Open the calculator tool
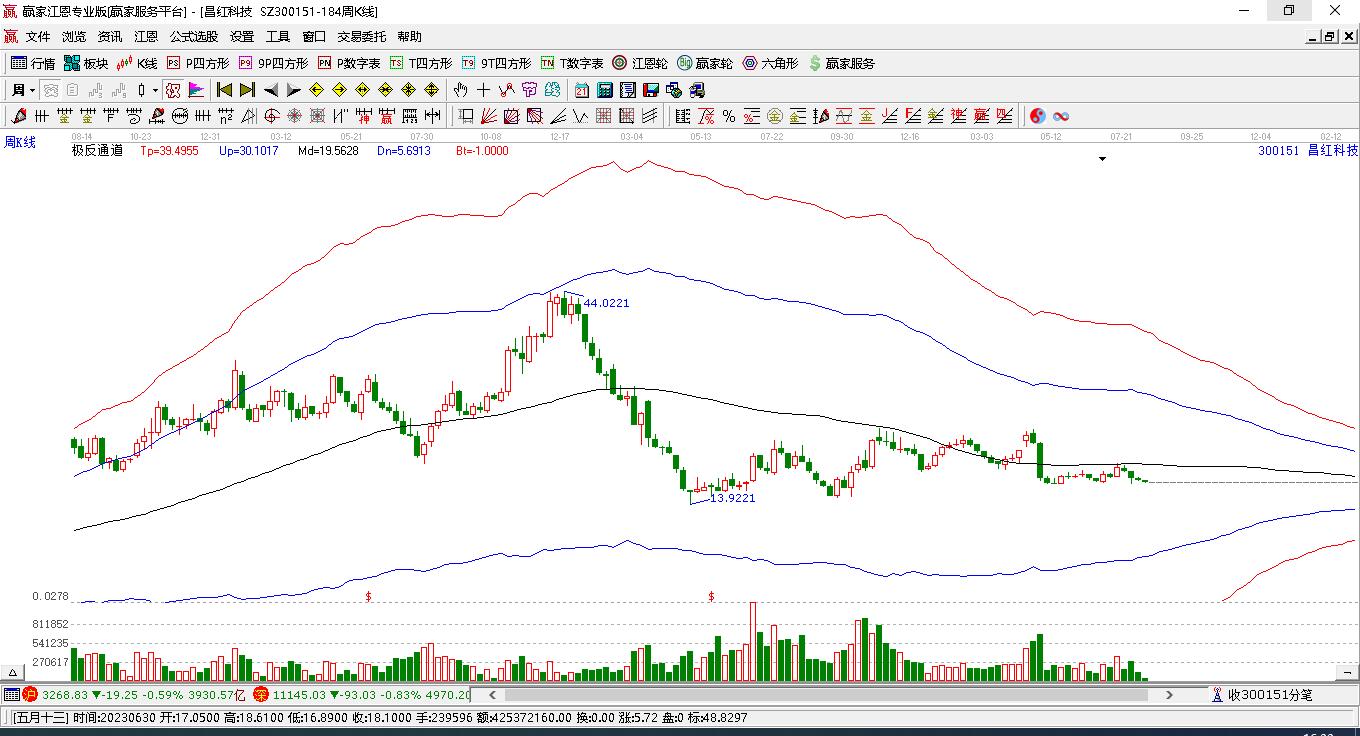Screen dimensions: 1360x736 (x=604, y=90)
